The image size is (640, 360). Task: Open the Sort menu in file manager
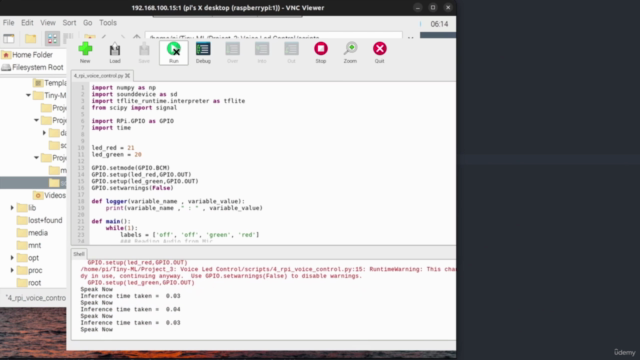pyautogui.click(x=69, y=23)
